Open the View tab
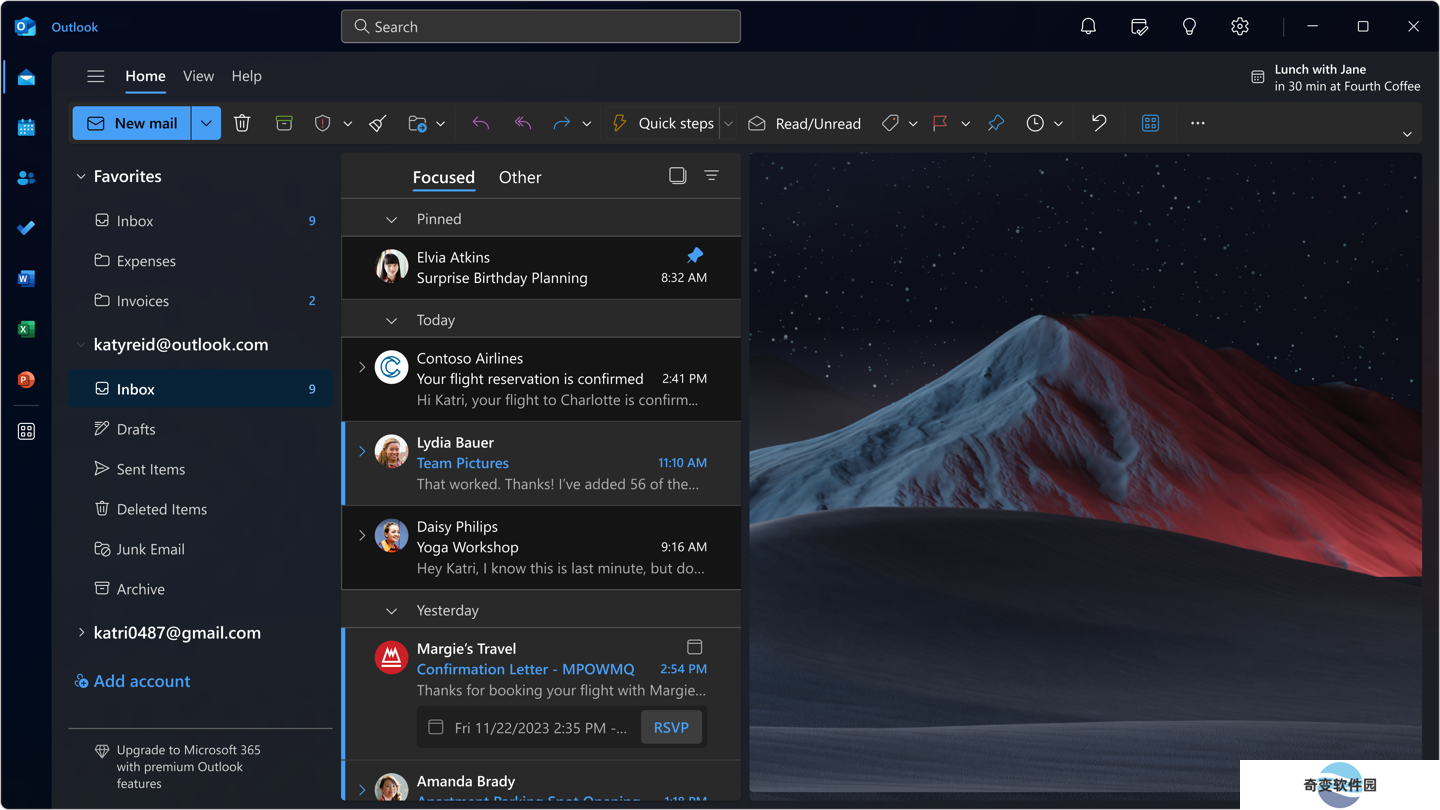1440x810 pixels. click(198, 76)
